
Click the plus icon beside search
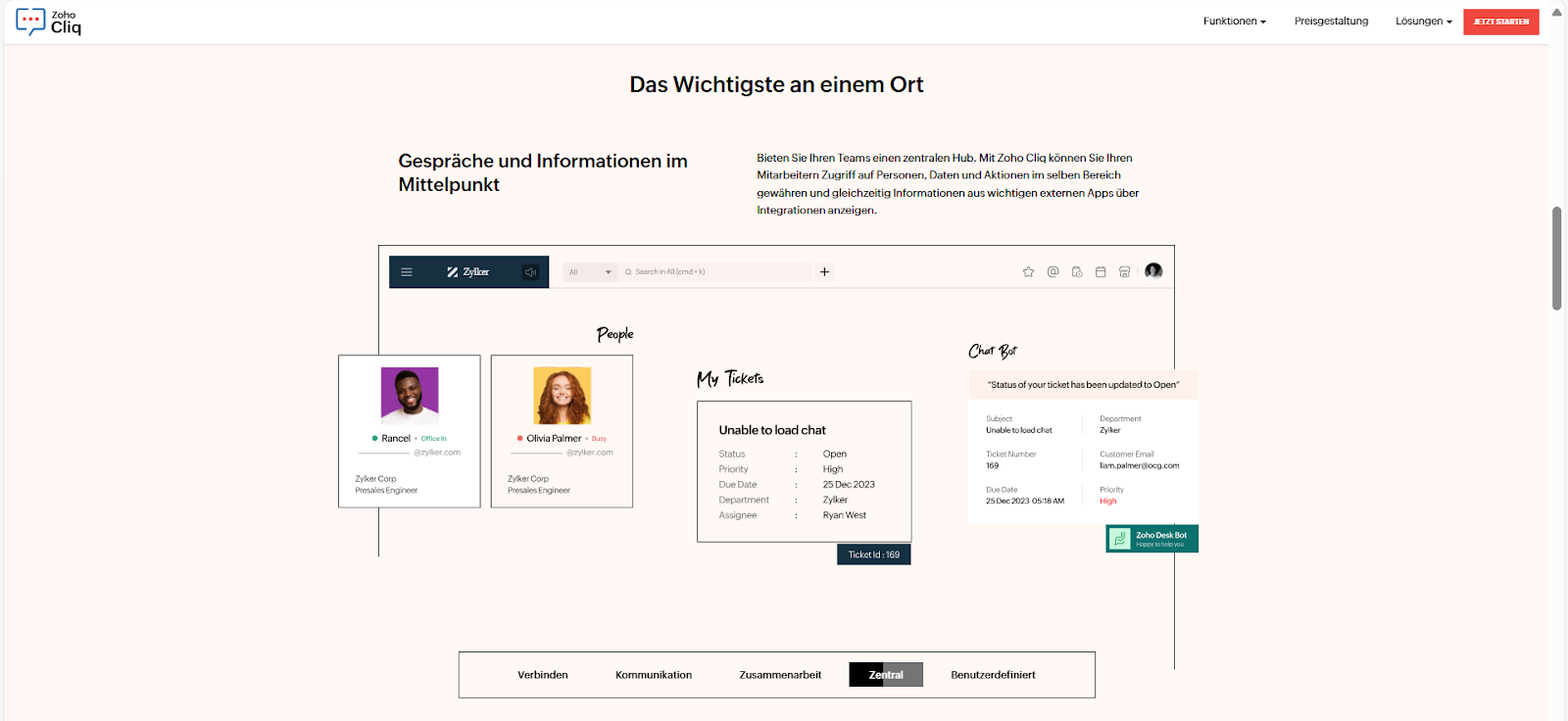[x=825, y=272]
